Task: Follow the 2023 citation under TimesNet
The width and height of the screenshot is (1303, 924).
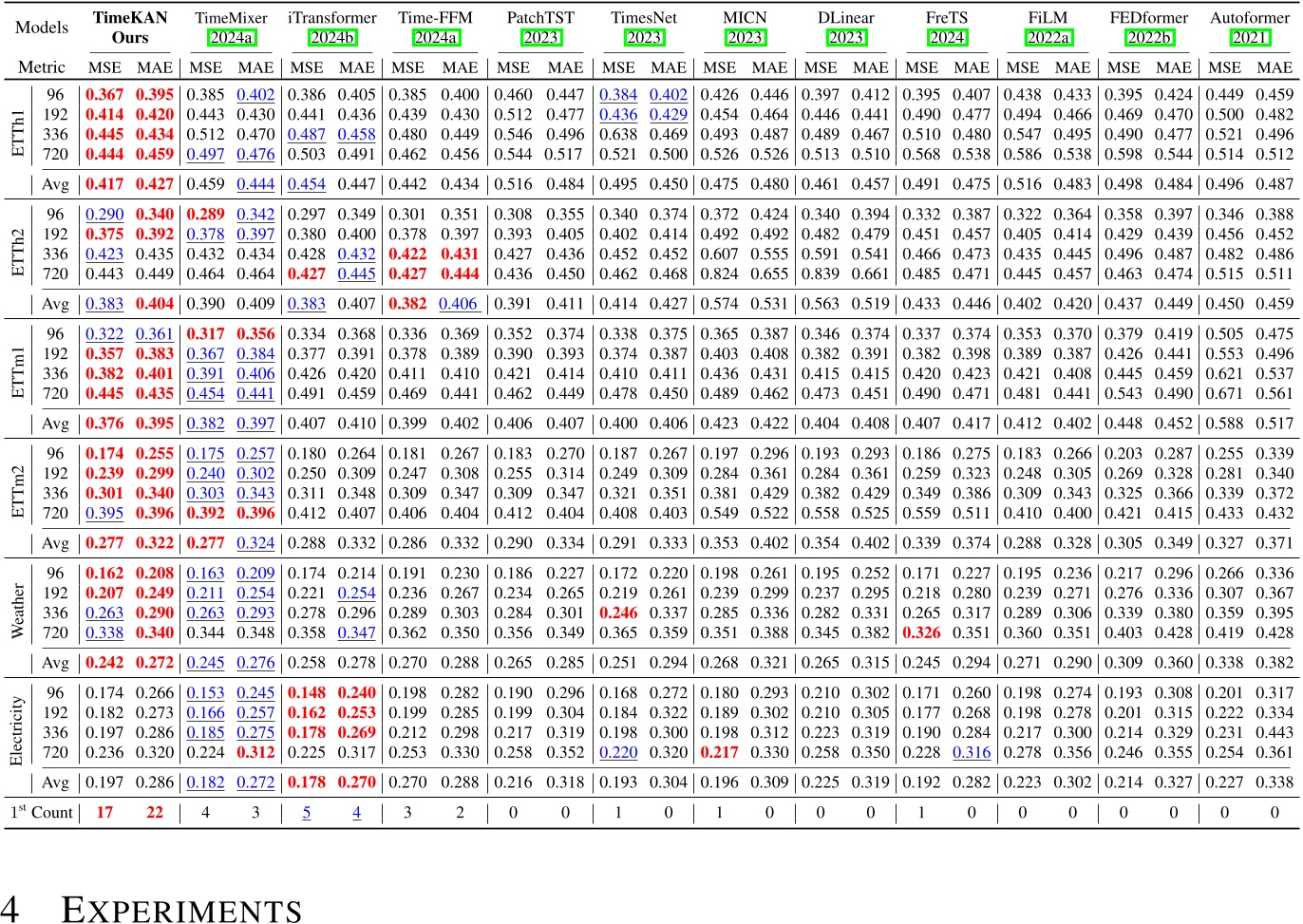Action: pos(643,38)
